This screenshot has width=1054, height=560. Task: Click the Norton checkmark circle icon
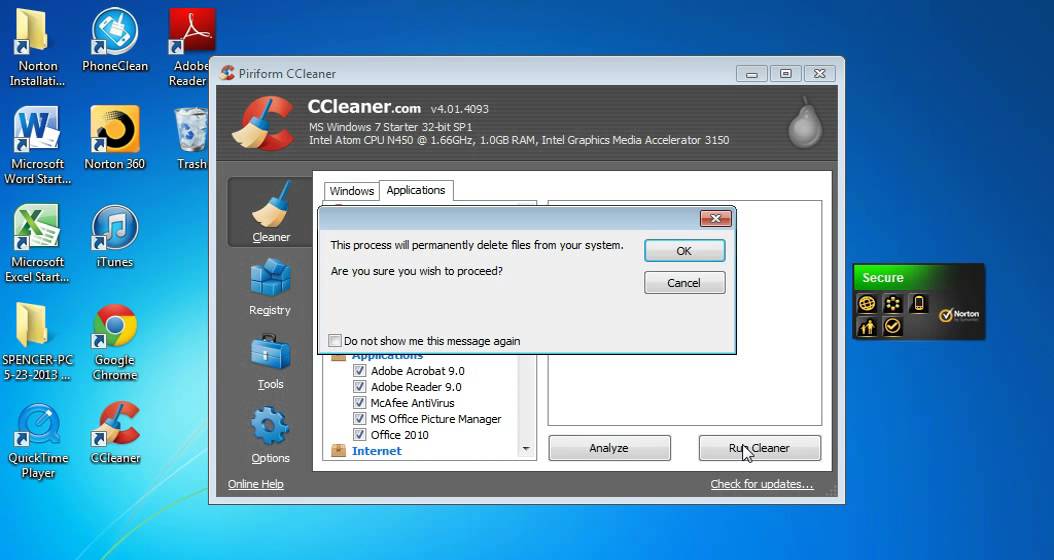click(893, 327)
